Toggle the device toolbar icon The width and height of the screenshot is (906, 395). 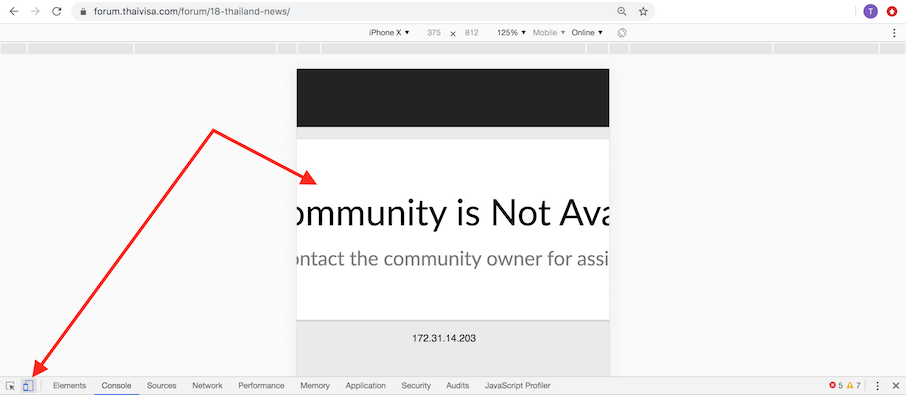(28, 386)
